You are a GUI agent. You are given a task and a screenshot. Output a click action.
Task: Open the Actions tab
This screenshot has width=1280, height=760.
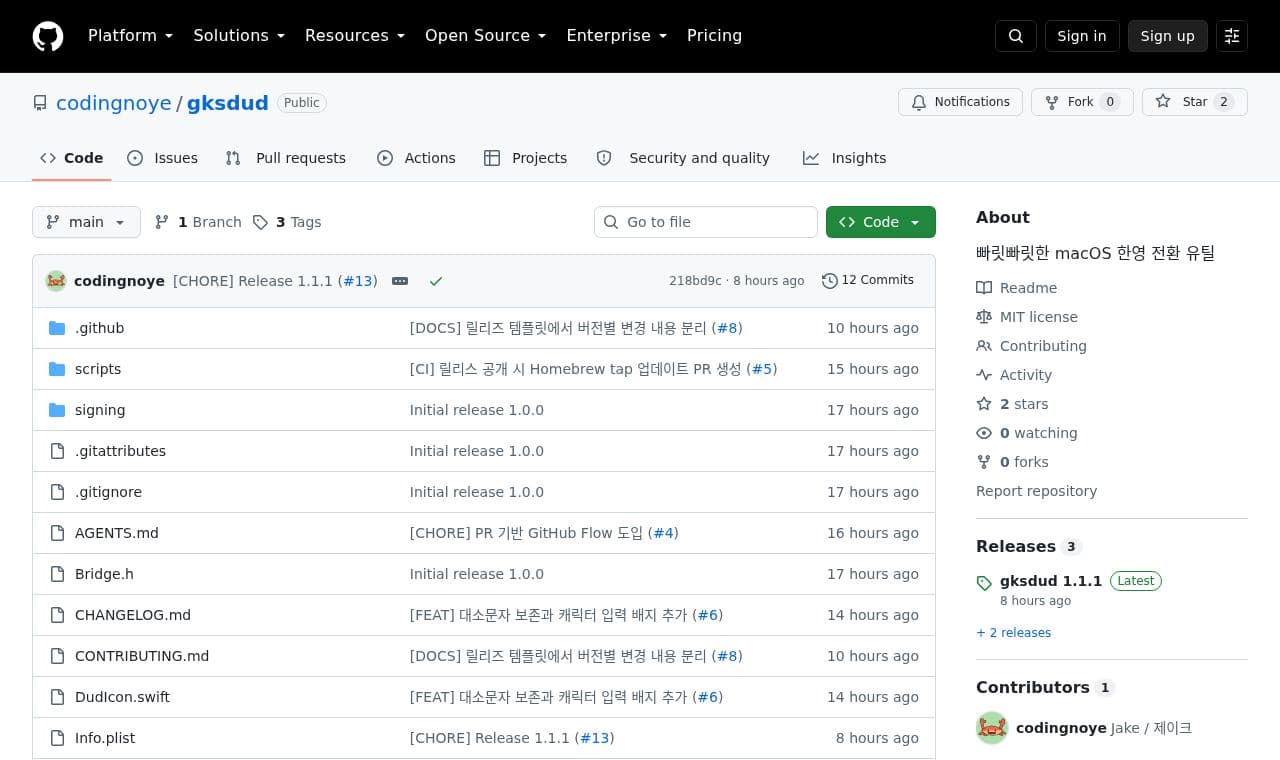416,158
